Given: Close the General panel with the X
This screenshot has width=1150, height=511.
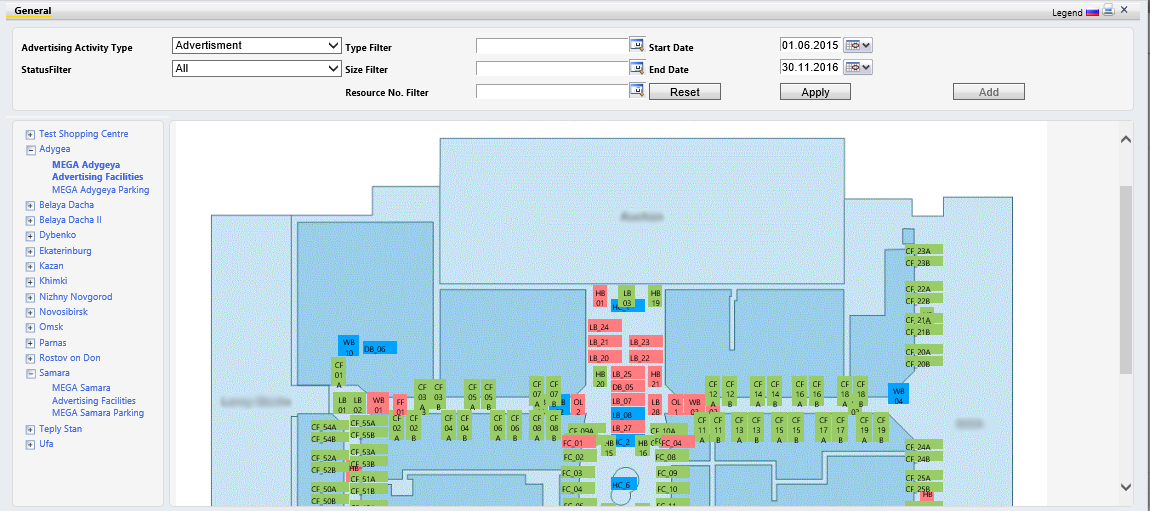Looking at the screenshot, I should [1125, 10].
